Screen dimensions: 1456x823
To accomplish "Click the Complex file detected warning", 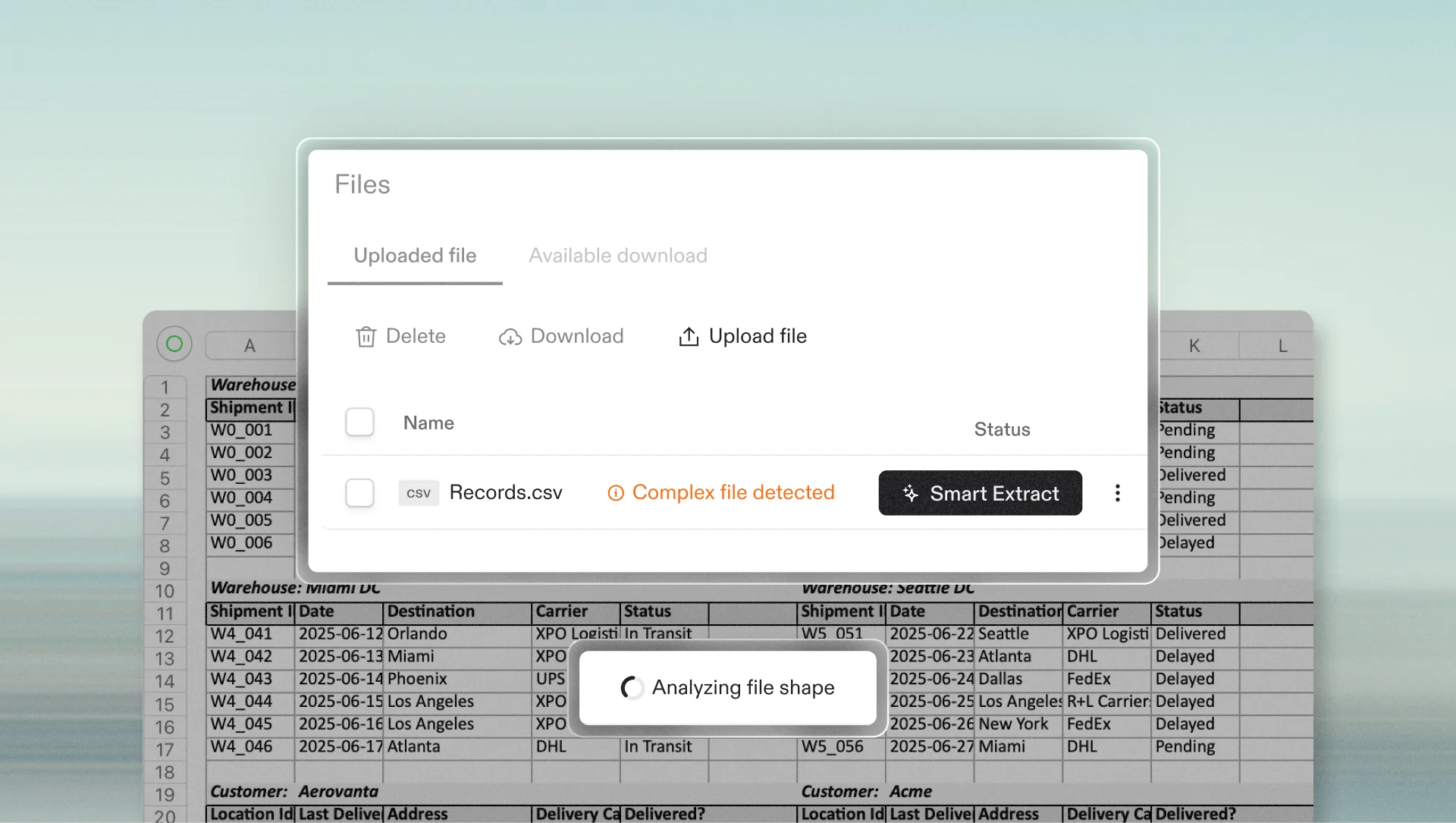I will coord(733,493).
